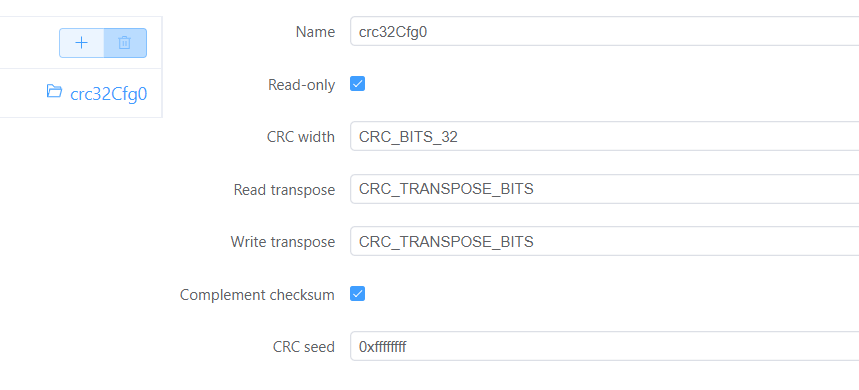Select crc32Cfg0 in the configuration list
The image size is (859, 390).
108,94
